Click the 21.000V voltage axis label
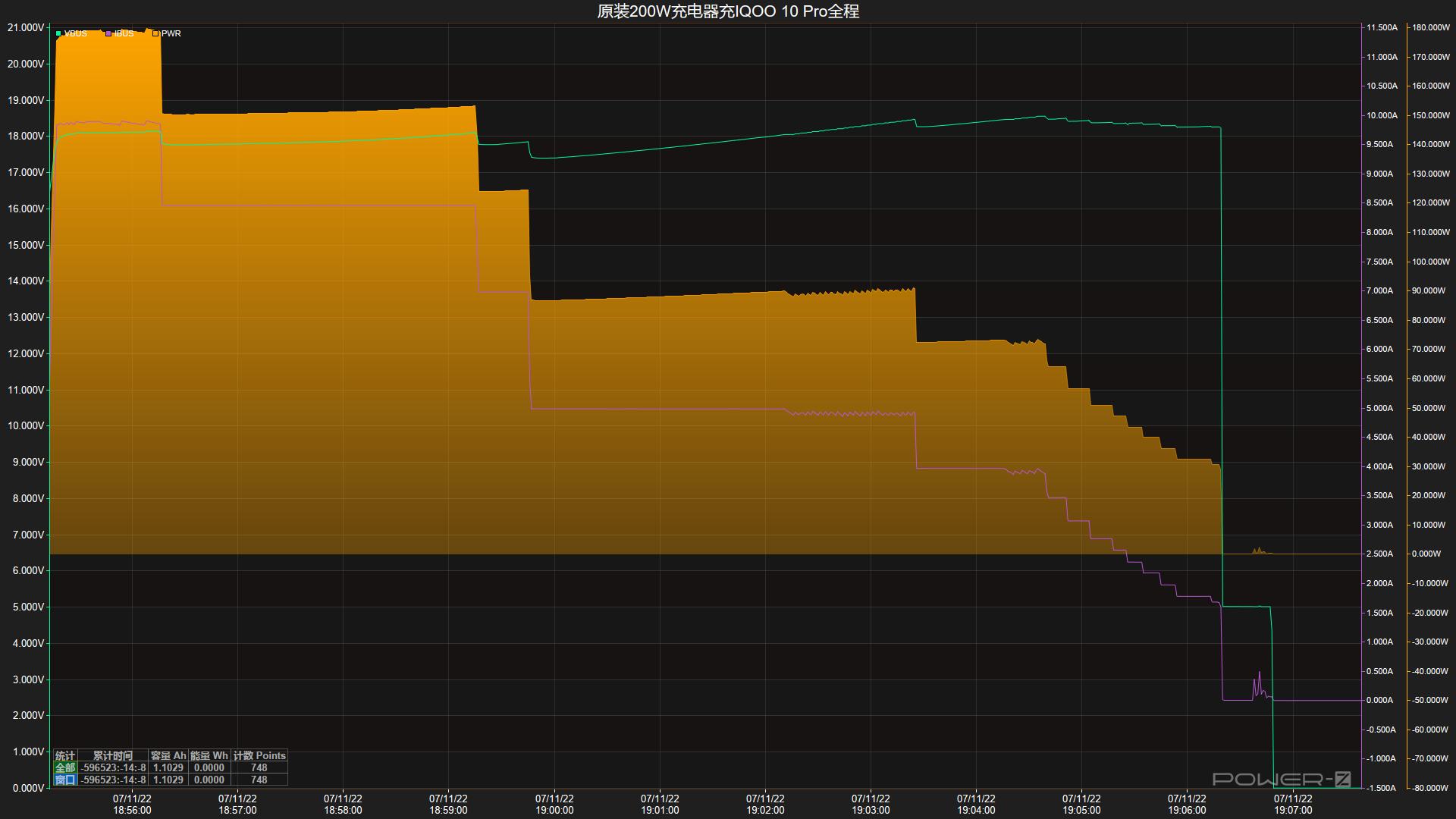 coord(25,27)
